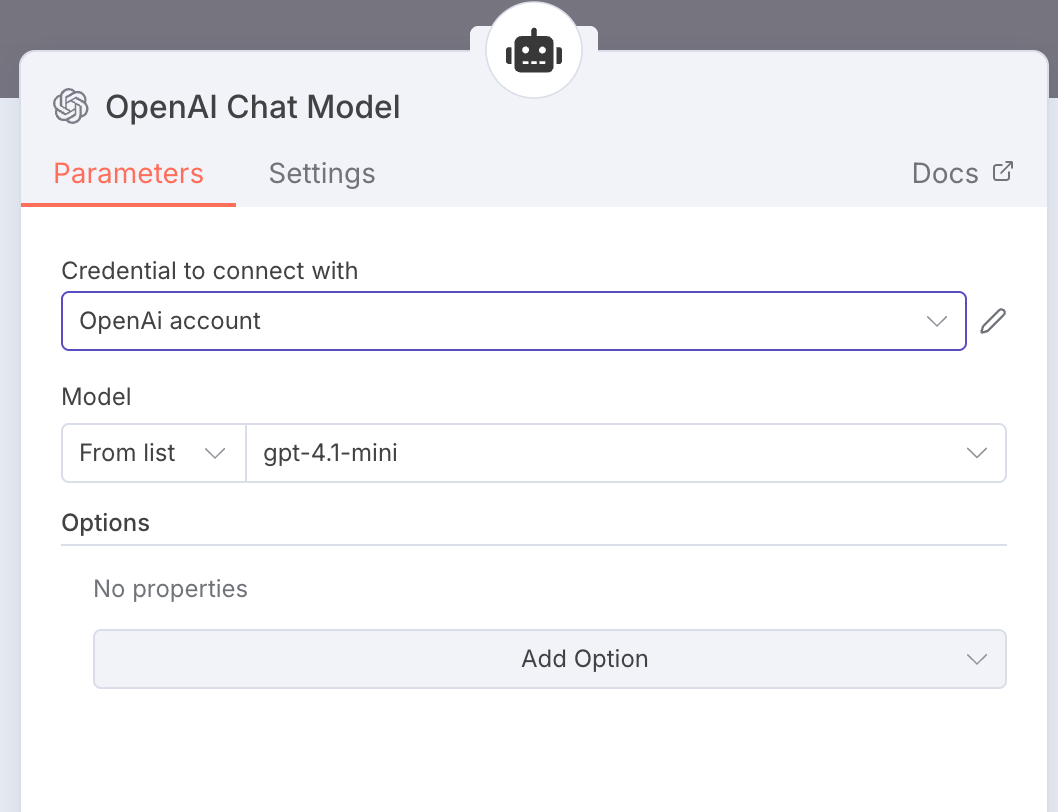
Task: Click the chevron next to From list
Action: coord(214,453)
